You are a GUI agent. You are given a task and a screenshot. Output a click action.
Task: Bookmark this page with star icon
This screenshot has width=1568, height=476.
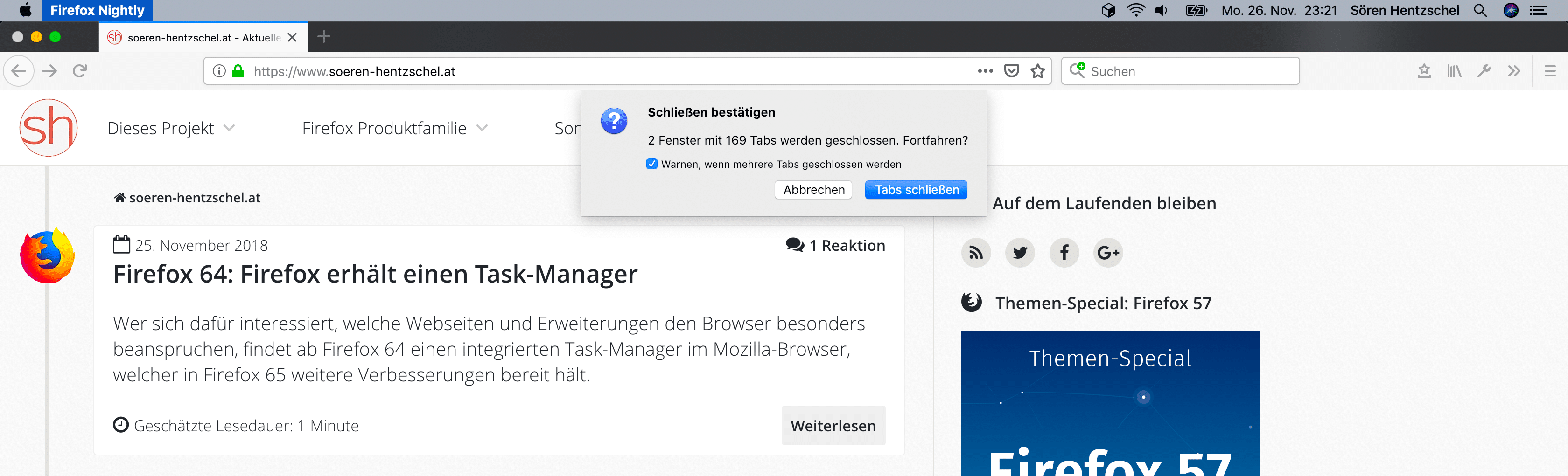click(x=1037, y=71)
